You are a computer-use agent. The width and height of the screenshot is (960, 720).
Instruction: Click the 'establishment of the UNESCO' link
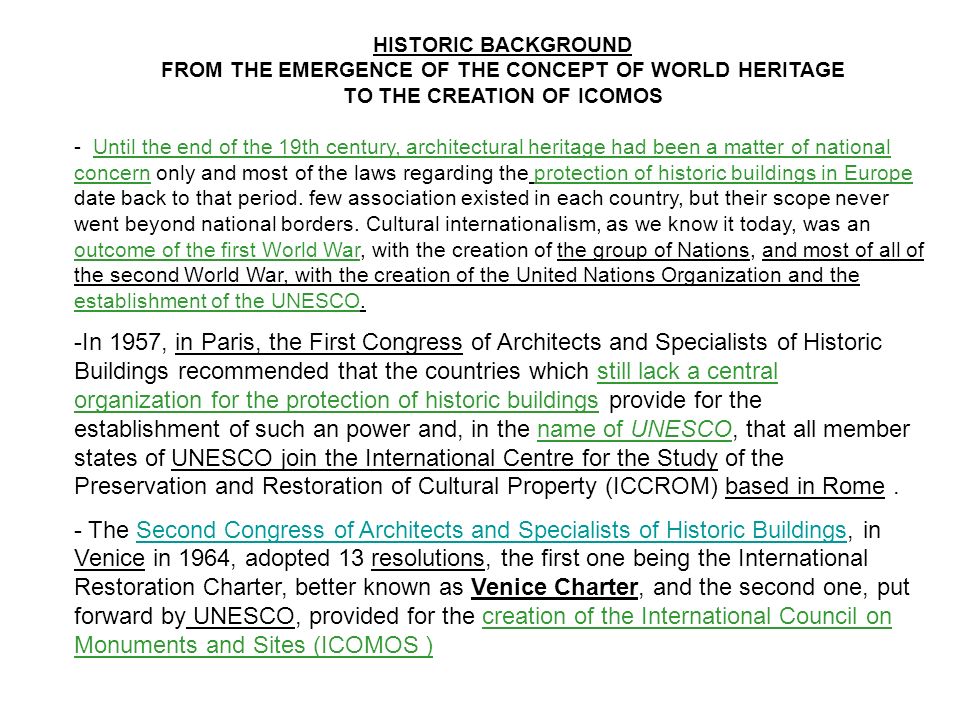pos(217,301)
